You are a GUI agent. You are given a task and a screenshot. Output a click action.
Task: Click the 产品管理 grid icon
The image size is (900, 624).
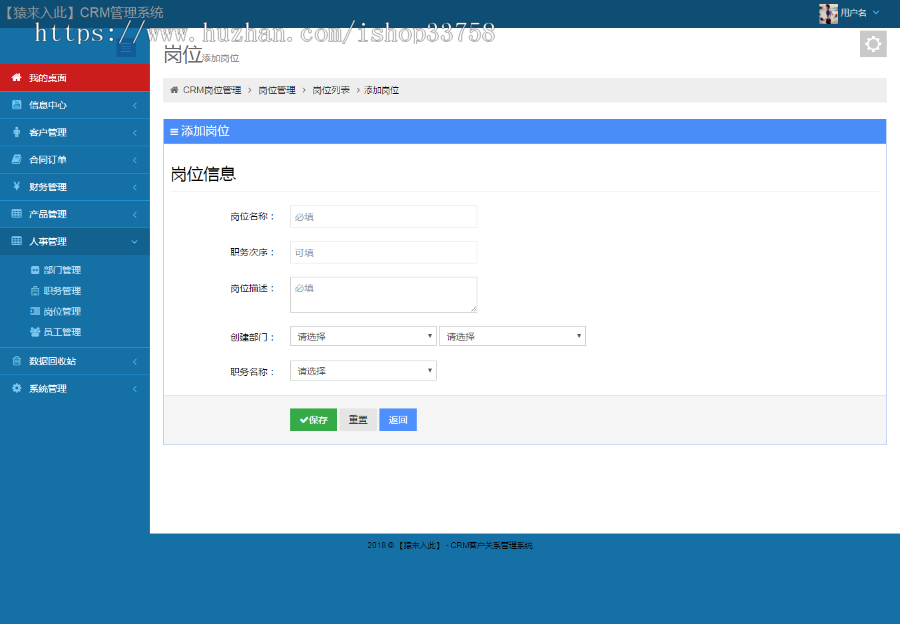click(16, 213)
